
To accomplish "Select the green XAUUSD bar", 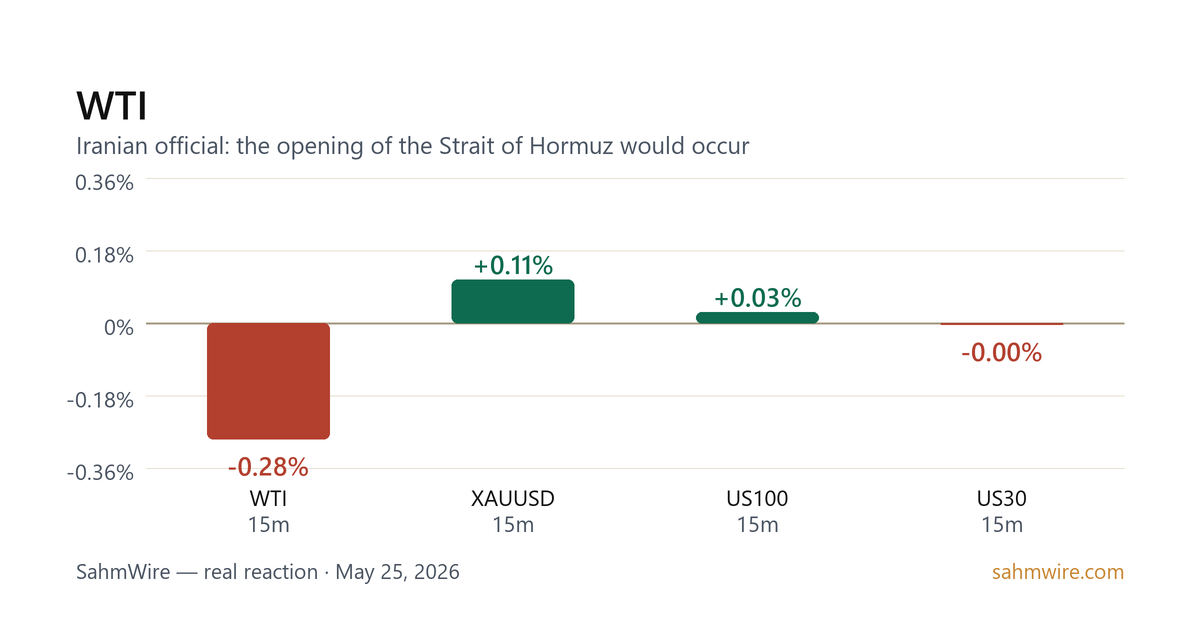I will [513, 301].
